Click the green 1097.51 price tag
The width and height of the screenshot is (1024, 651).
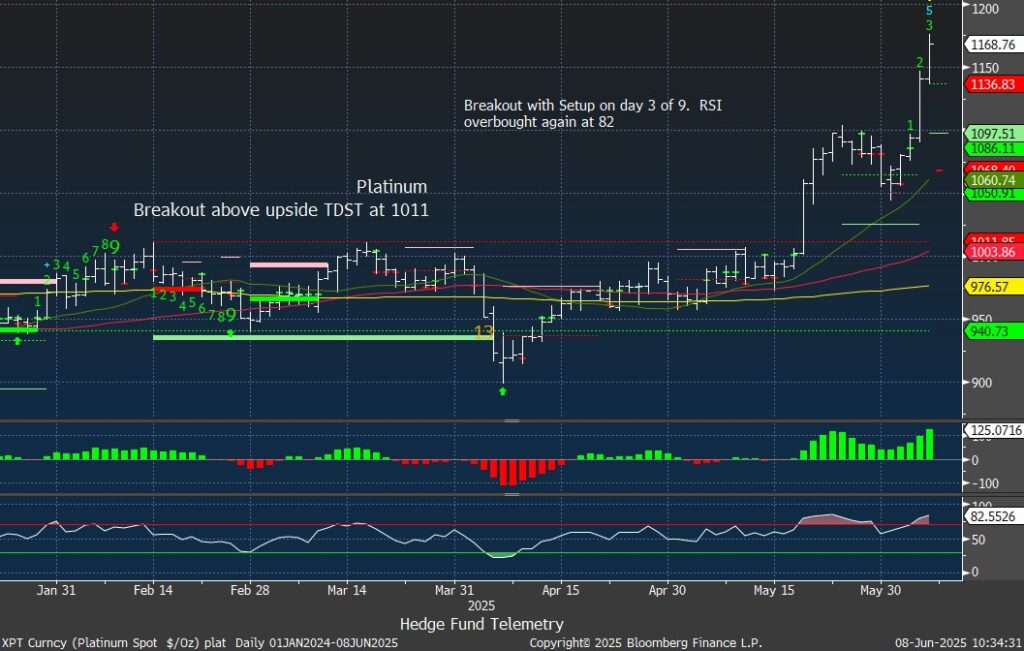click(992, 133)
